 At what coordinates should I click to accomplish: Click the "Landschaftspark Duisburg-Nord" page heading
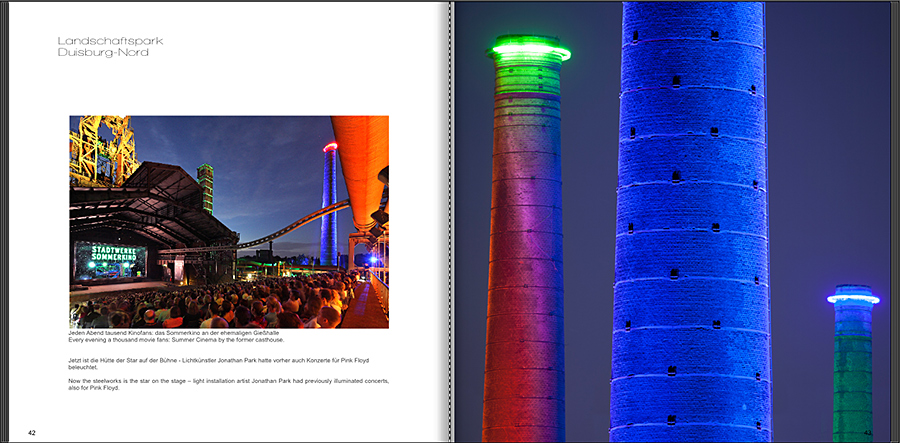click(110, 46)
